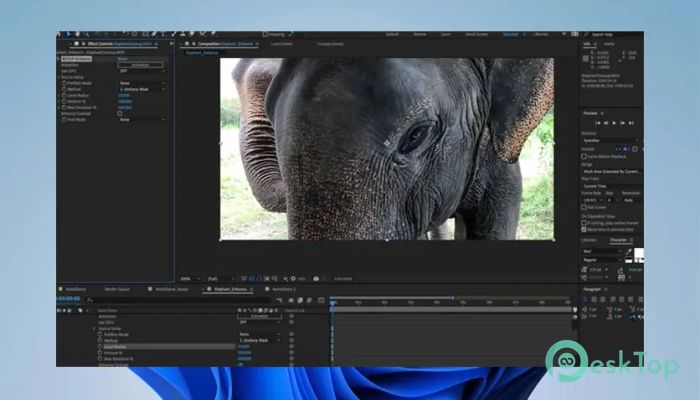This screenshot has width=700, height=400.
Task: Step forward one frame in Preview panel
Action: coord(623,123)
